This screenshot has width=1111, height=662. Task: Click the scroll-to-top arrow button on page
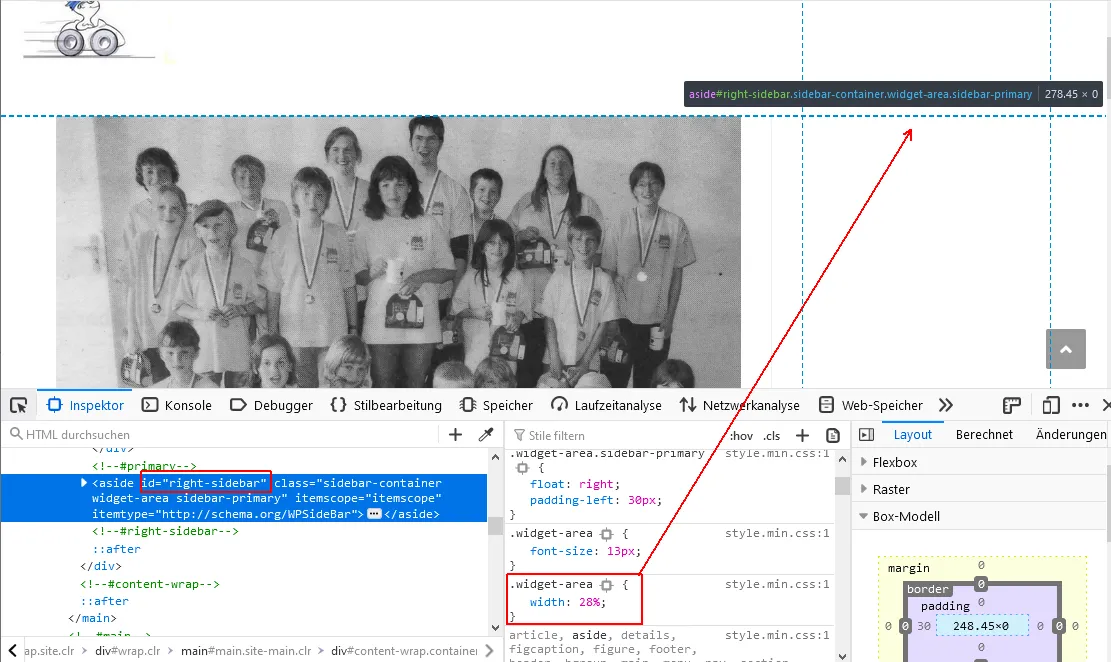coord(1066,349)
